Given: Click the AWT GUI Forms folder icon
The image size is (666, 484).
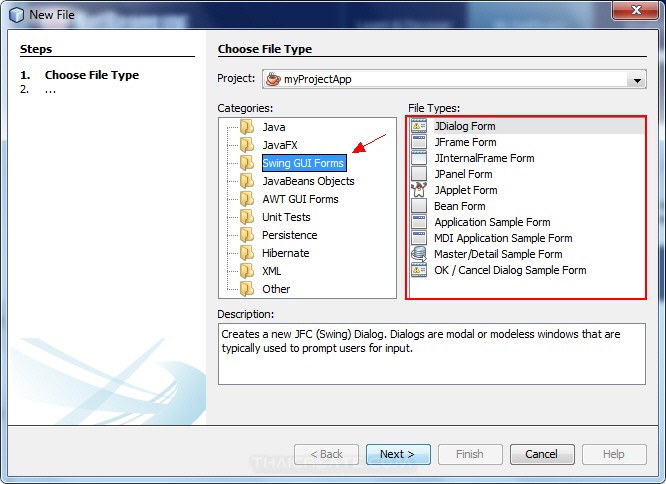Looking at the screenshot, I should click(x=247, y=199).
